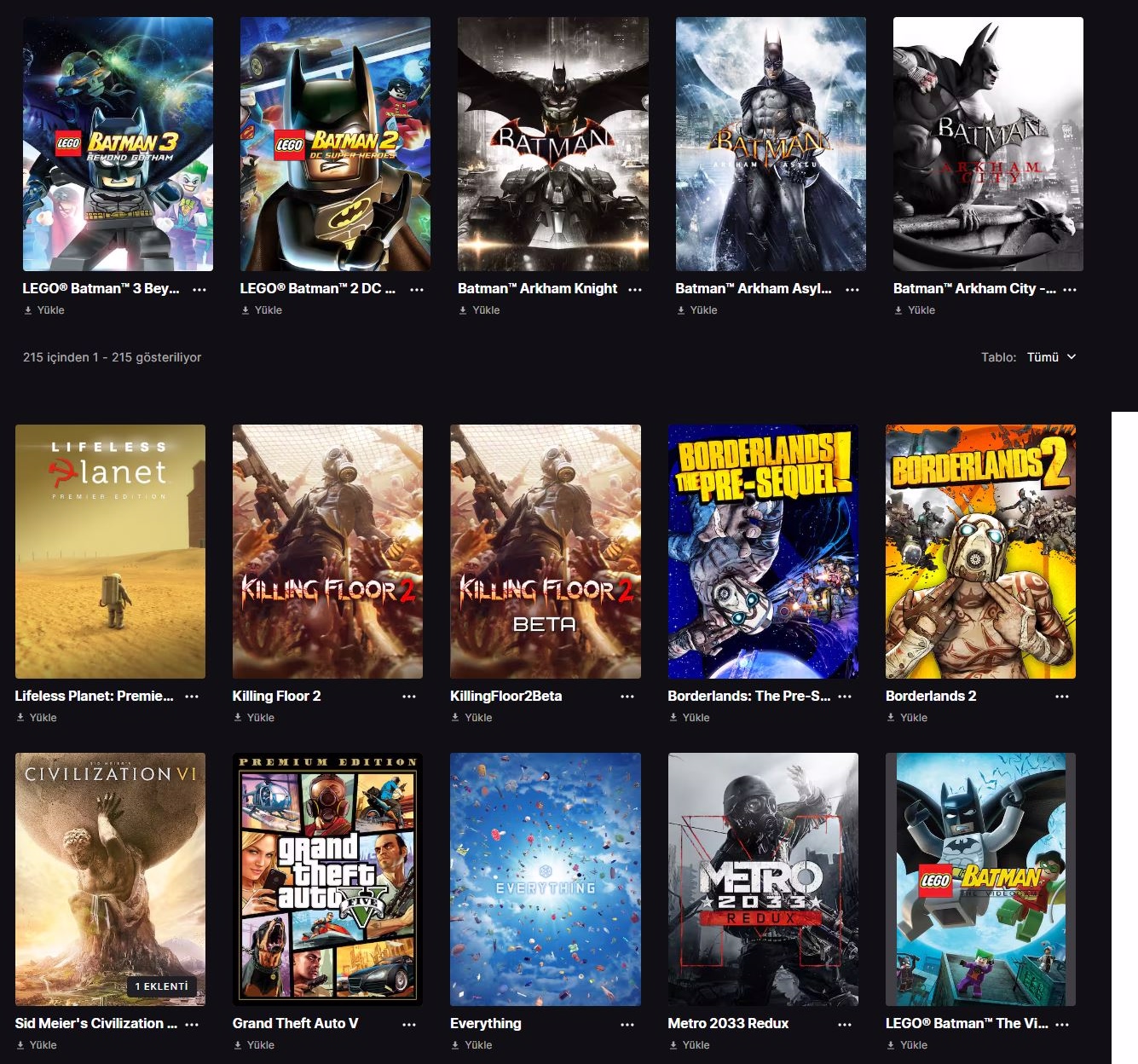Click Yükle under Killing Floor 2

(254, 718)
